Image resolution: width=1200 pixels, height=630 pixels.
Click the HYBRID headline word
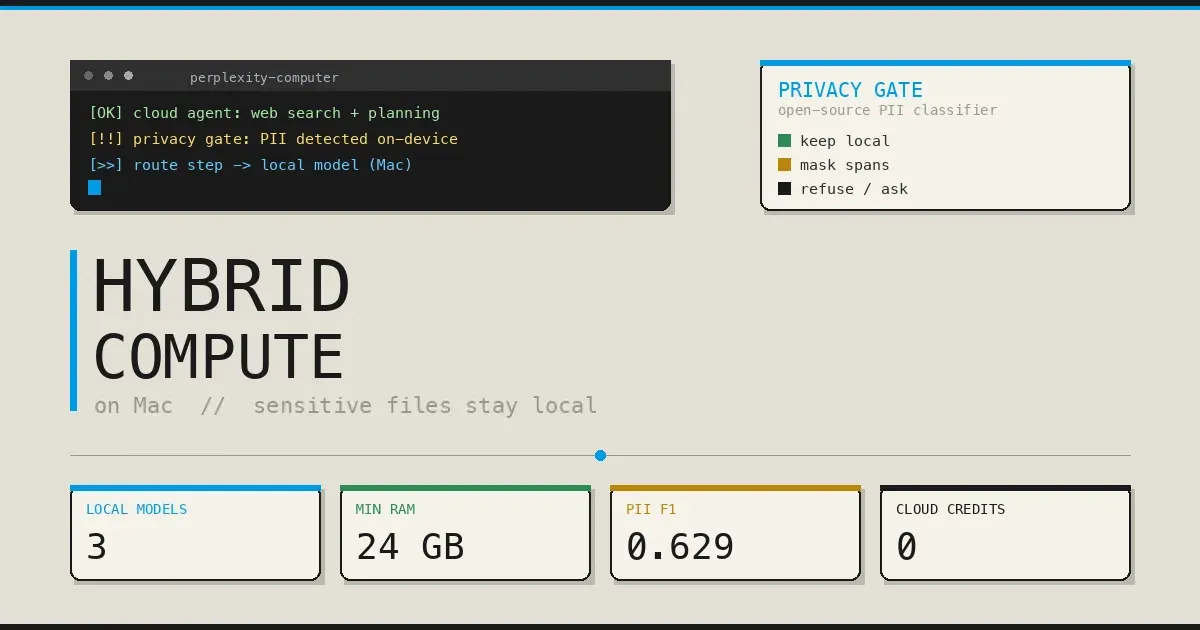tap(221, 287)
